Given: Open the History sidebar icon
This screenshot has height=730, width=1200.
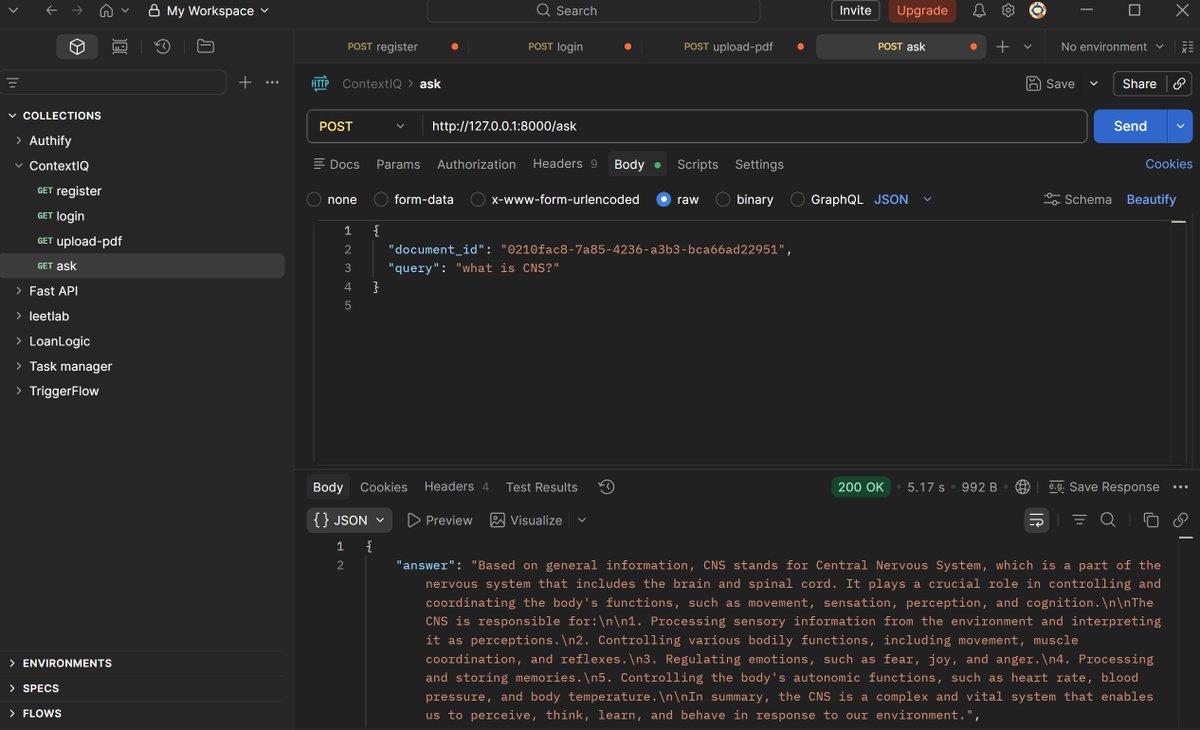Looking at the screenshot, I should [x=162, y=46].
